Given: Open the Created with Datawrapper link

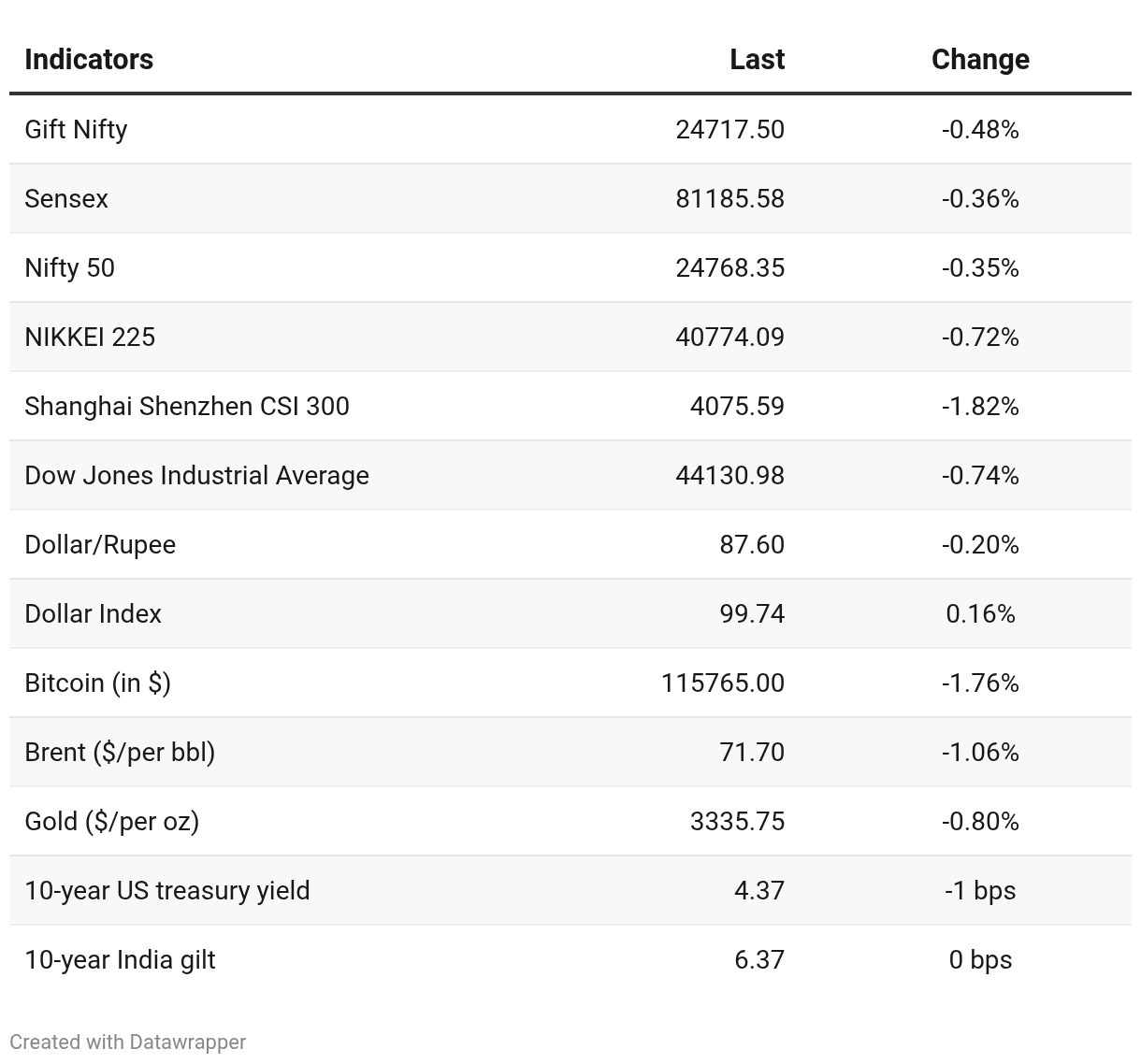Looking at the screenshot, I should (x=128, y=1042).
